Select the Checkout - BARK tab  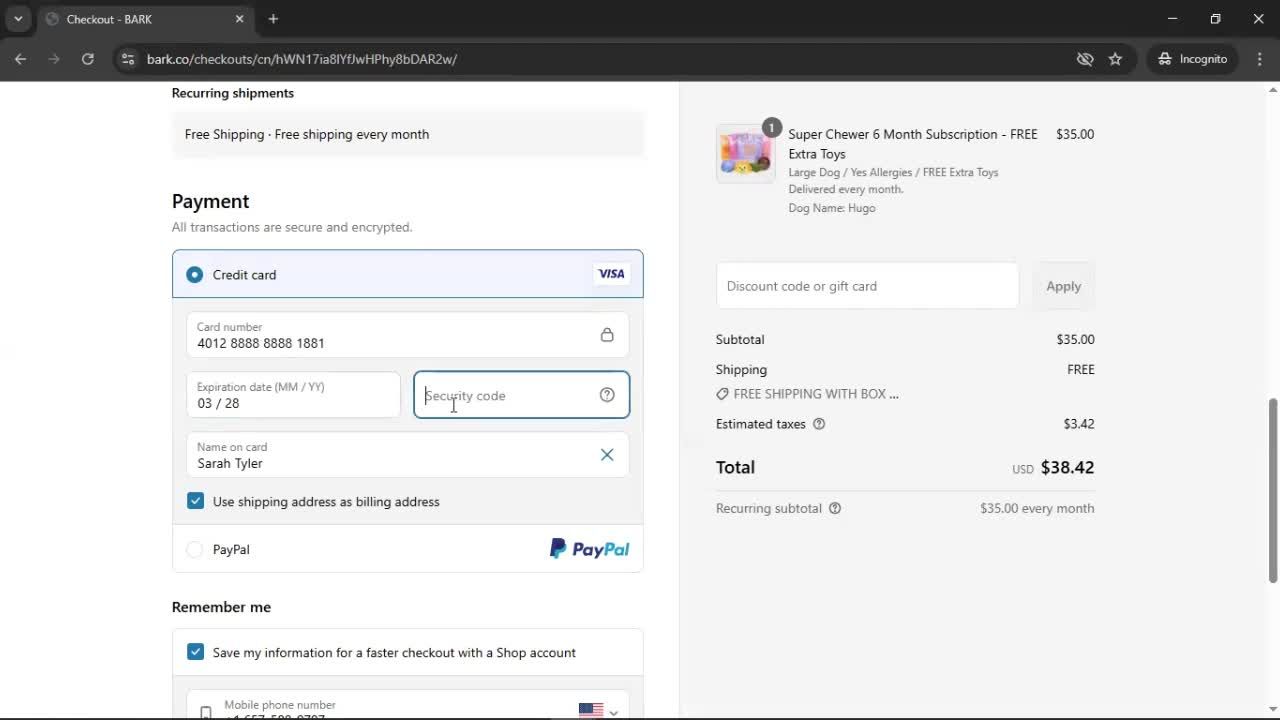[144, 19]
